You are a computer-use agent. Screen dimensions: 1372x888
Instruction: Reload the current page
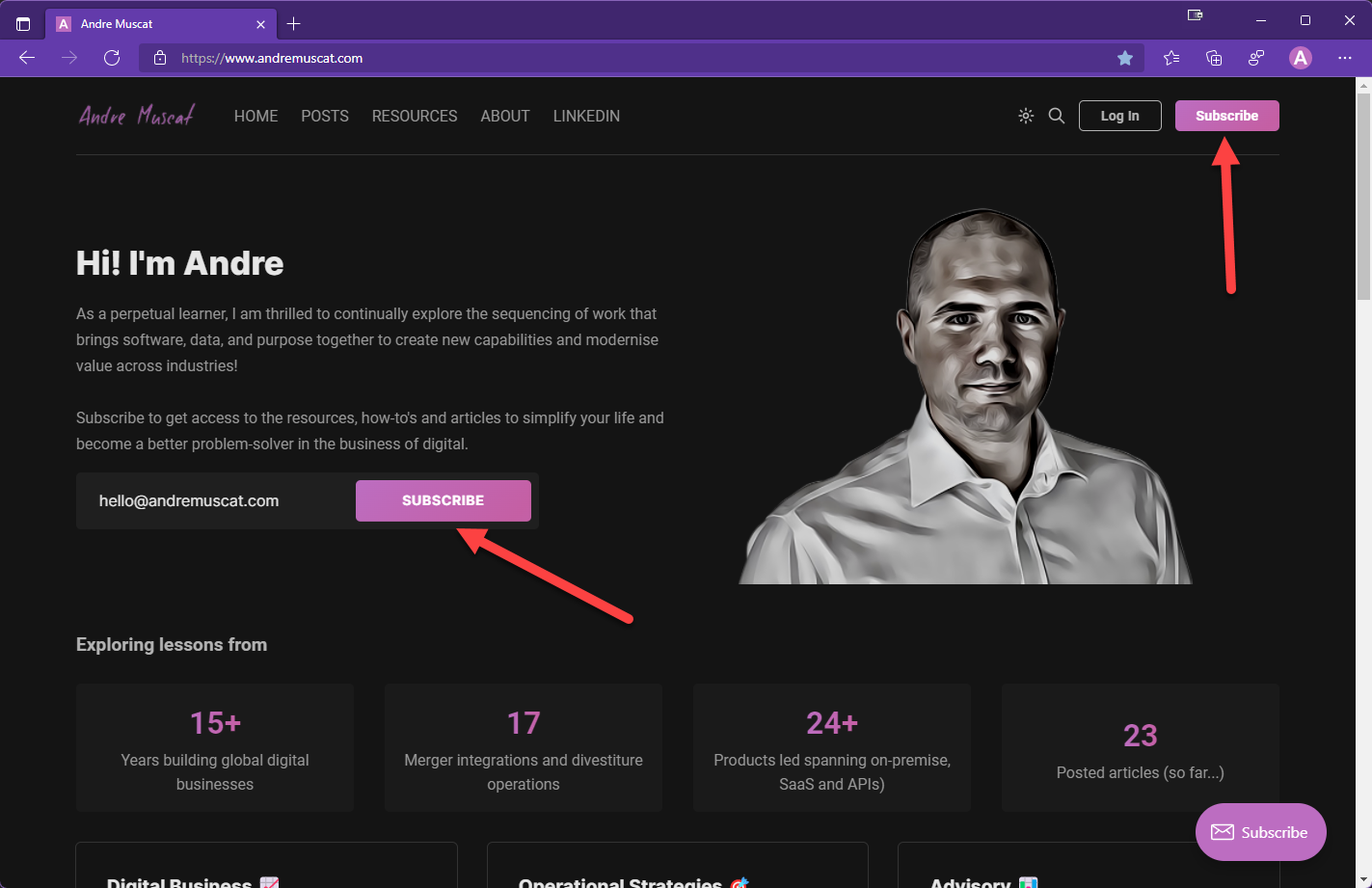click(112, 58)
